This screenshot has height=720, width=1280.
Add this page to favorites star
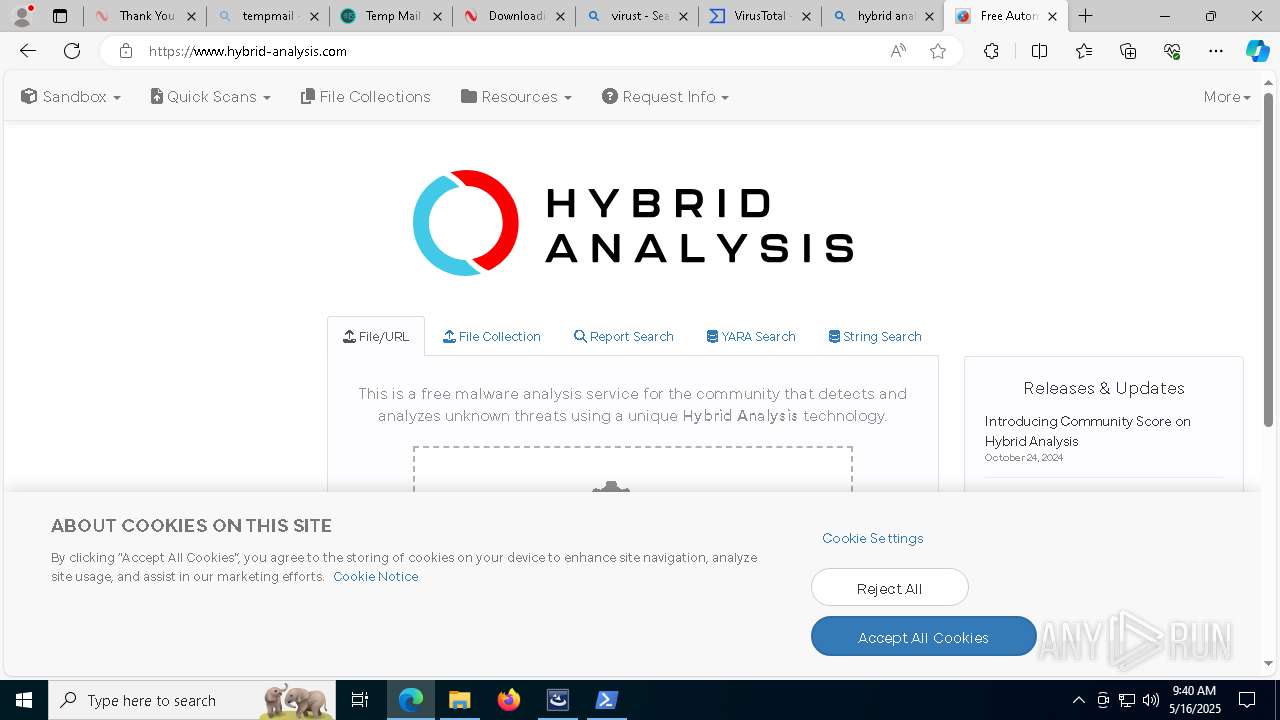tap(938, 51)
